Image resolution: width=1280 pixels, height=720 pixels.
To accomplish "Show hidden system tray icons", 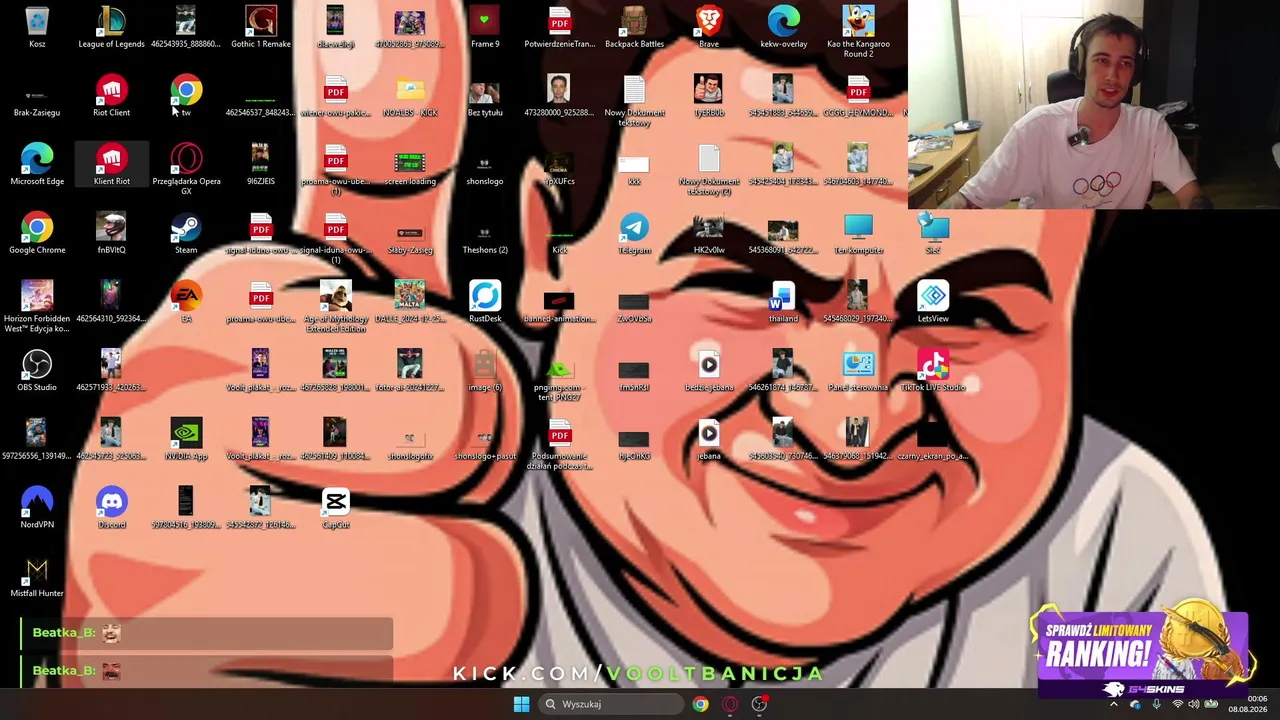I will (1114, 704).
